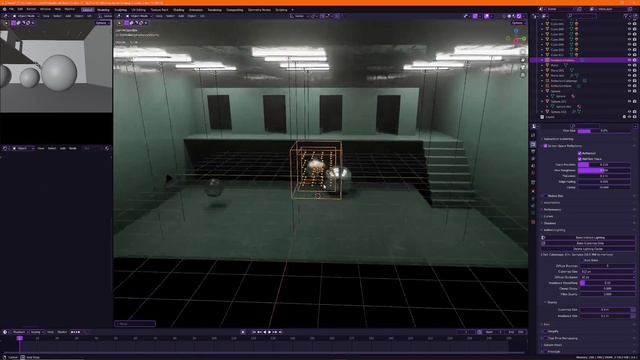Open the outliner filter dropdown icon
640x360 pixels.
(x=627, y=16)
